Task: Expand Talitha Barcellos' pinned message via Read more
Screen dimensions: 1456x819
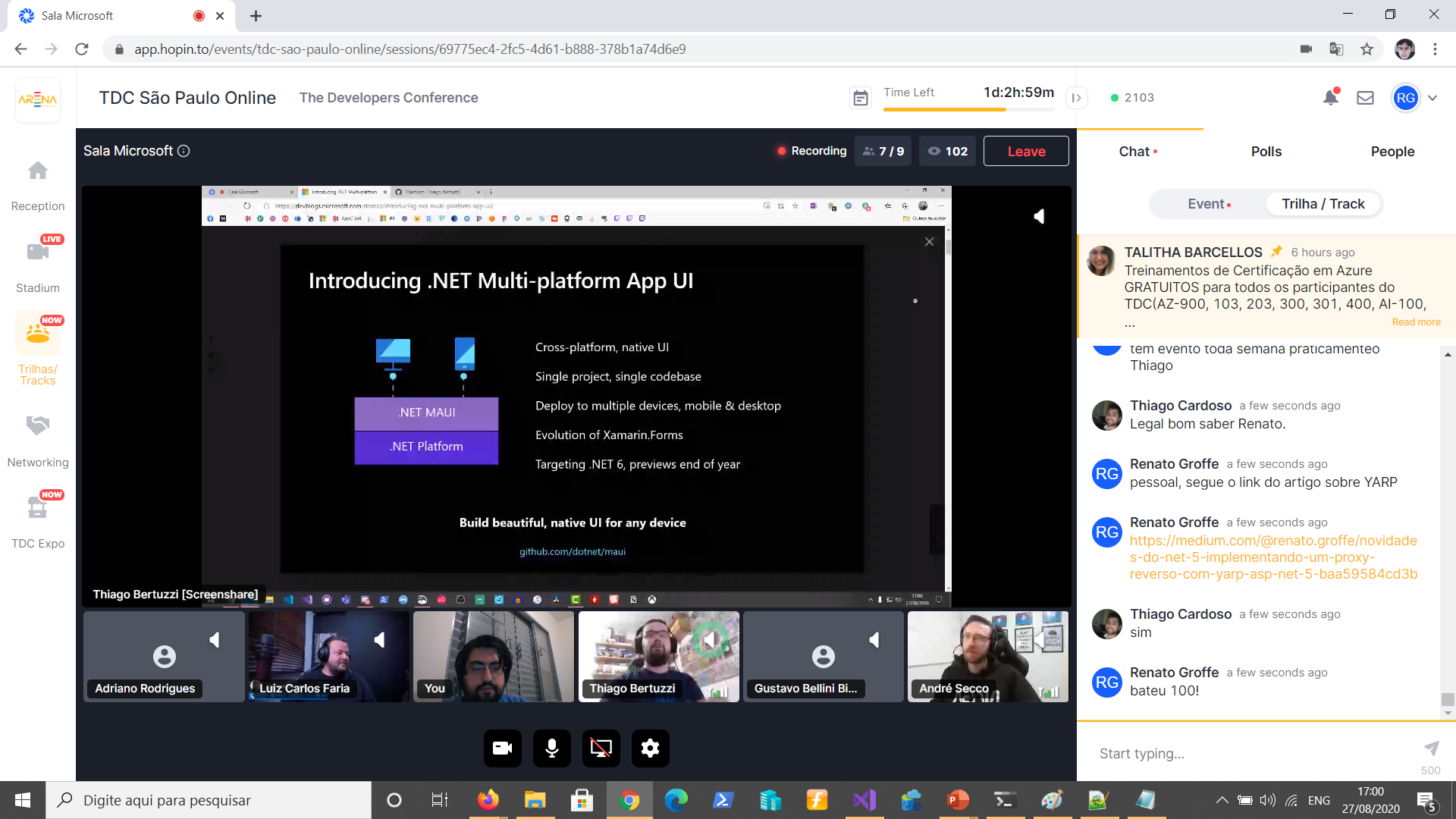Action: [1415, 322]
